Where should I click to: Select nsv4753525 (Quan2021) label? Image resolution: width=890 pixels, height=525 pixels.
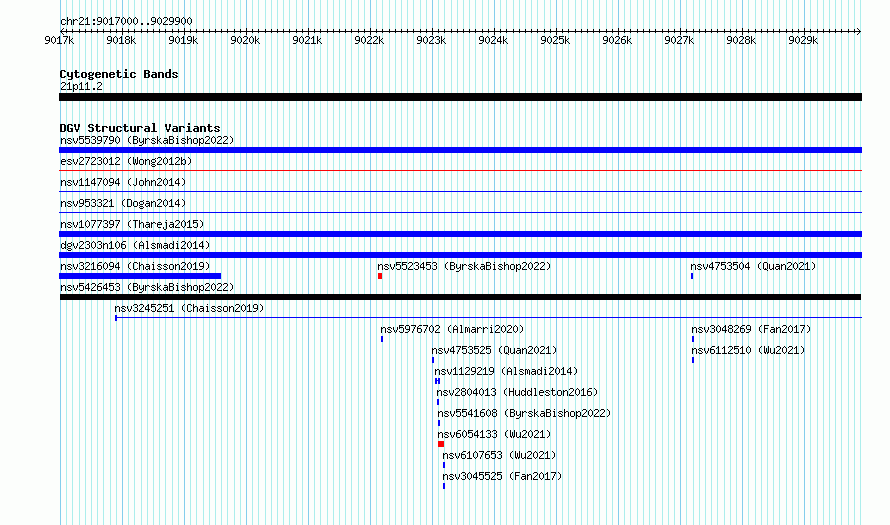[x=494, y=350]
